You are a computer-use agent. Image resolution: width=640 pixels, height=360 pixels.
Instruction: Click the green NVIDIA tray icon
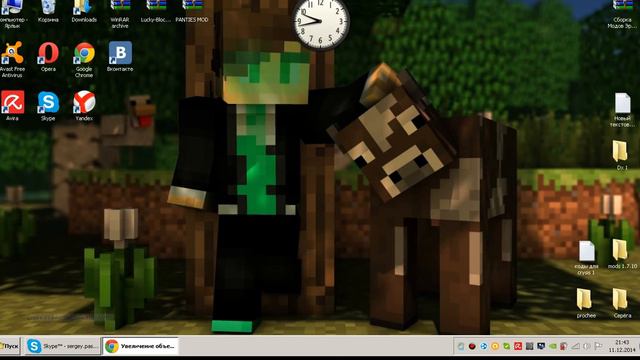tap(552, 346)
